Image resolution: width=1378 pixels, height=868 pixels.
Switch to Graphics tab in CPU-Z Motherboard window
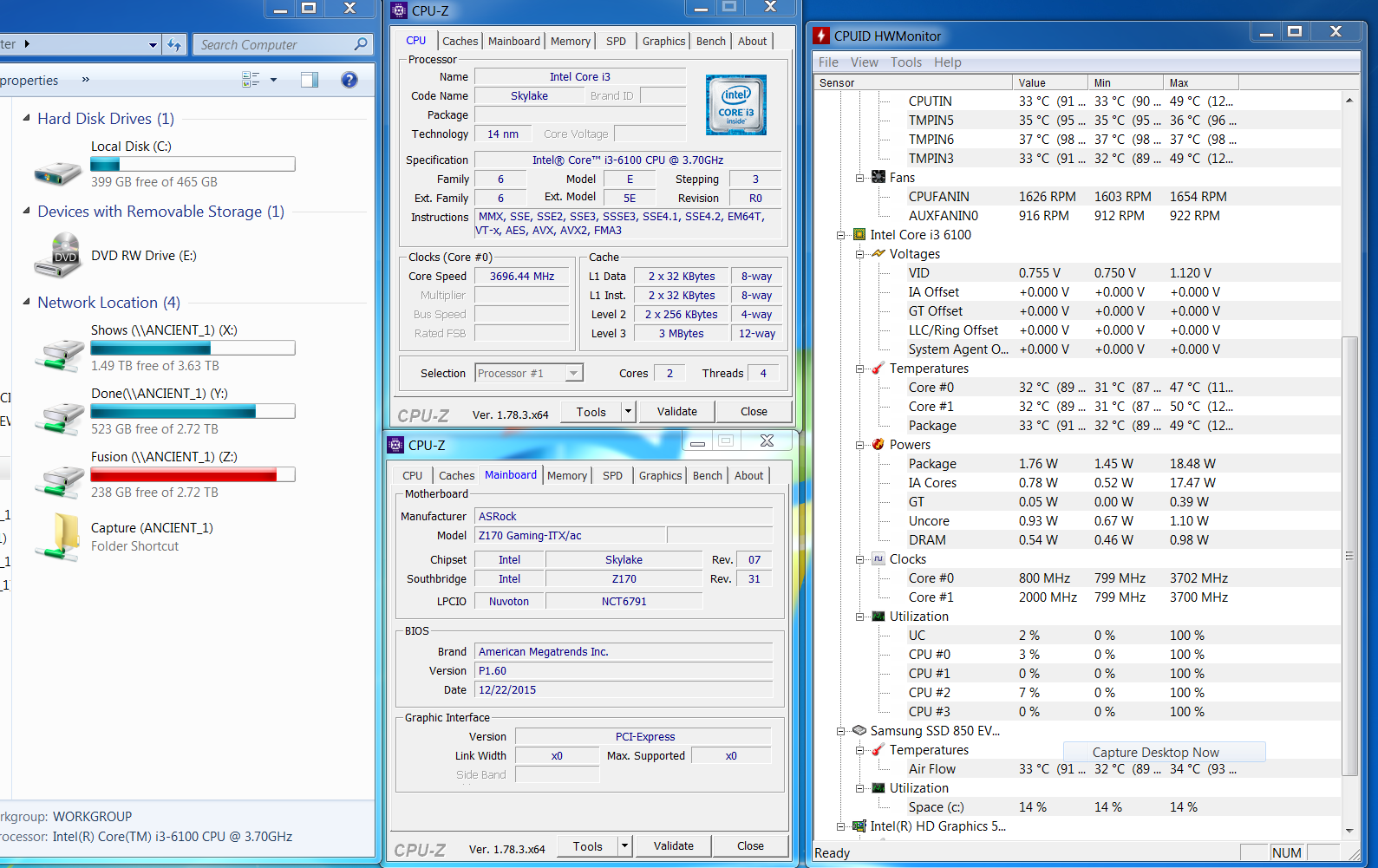click(661, 475)
